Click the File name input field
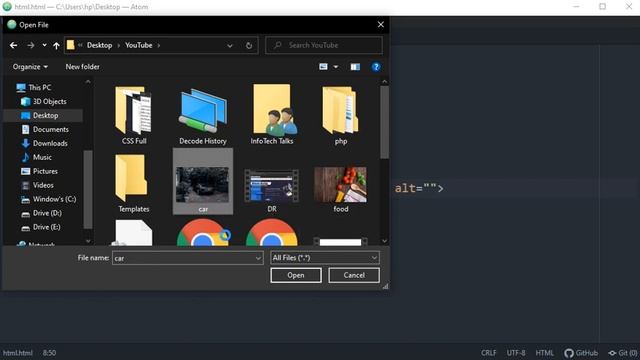This screenshot has width=640, height=360. click(x=188, y=258)
